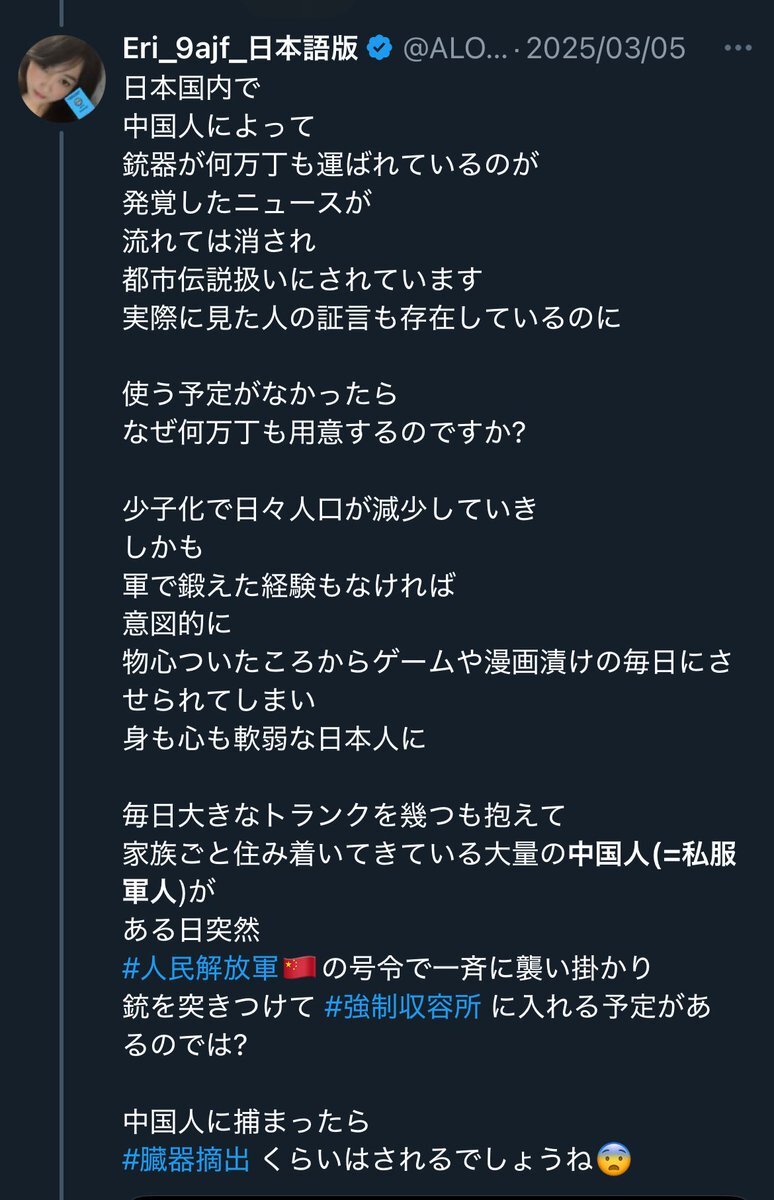Image resolution: width=774 pixels, height=1200 pixels.
Task: Open the hashtag #臓器摘出
Action: click(186, 1160)
